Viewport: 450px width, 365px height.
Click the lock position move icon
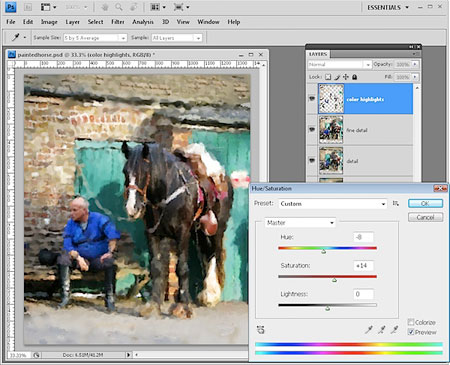coord(346,77)
